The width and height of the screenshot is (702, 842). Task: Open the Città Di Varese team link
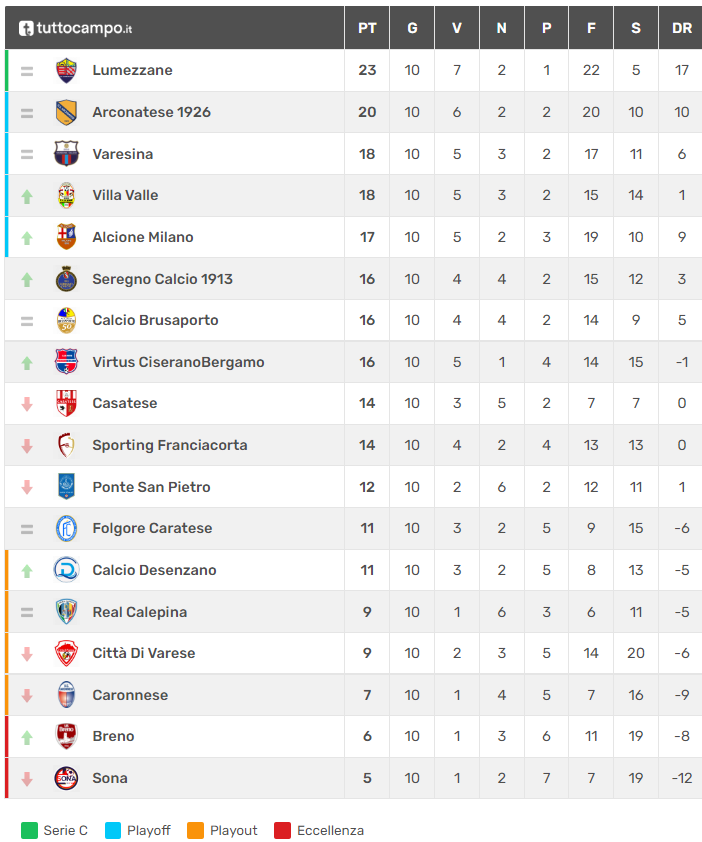[143, 653]
